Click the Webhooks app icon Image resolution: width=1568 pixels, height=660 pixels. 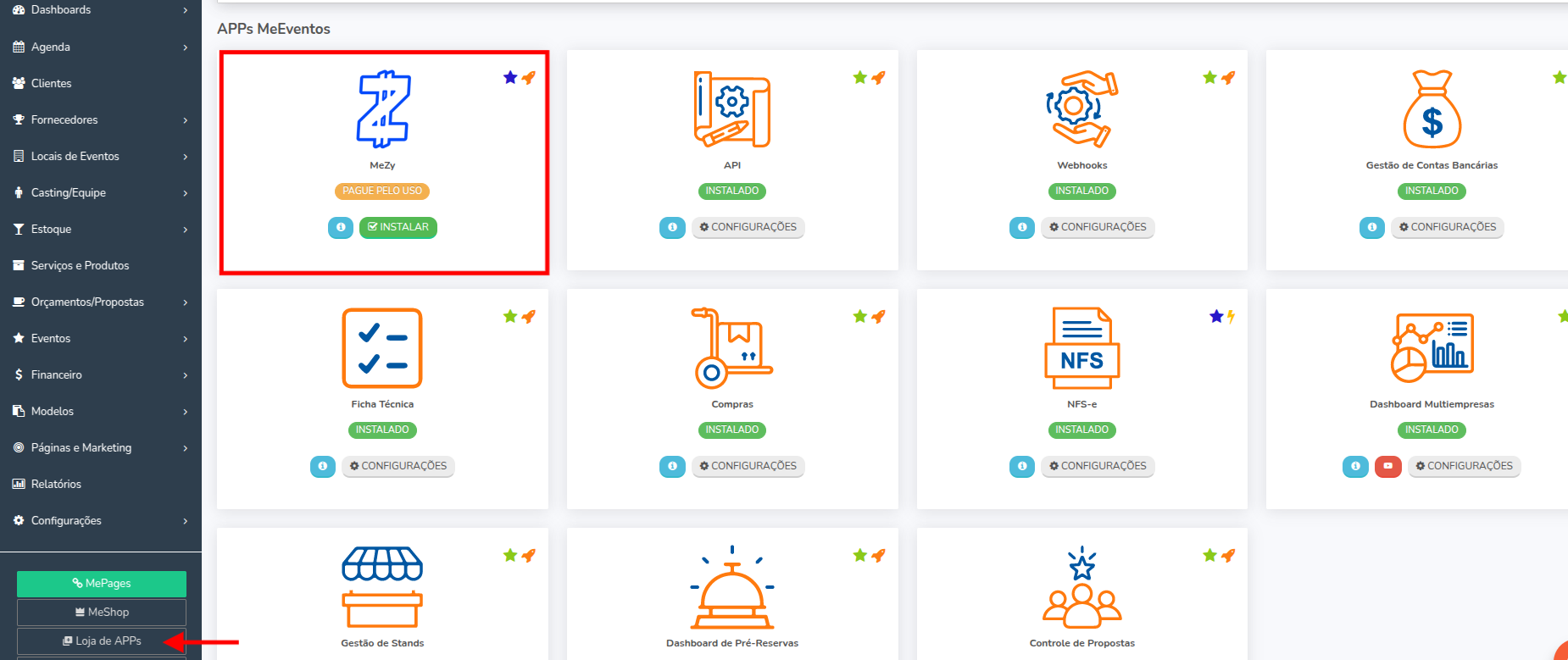click(x=1082, y=109)
